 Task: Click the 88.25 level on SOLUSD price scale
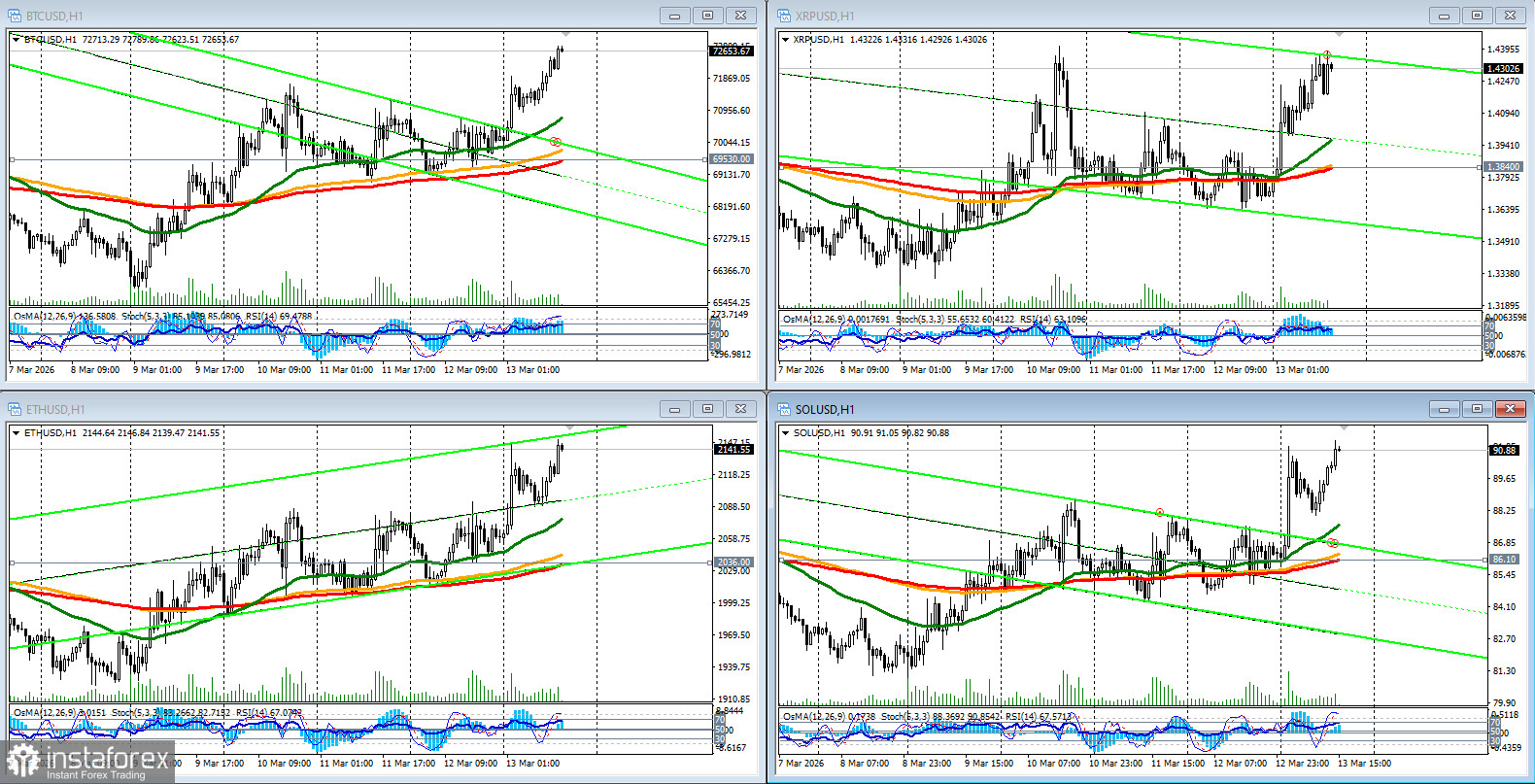point(1504,511)
